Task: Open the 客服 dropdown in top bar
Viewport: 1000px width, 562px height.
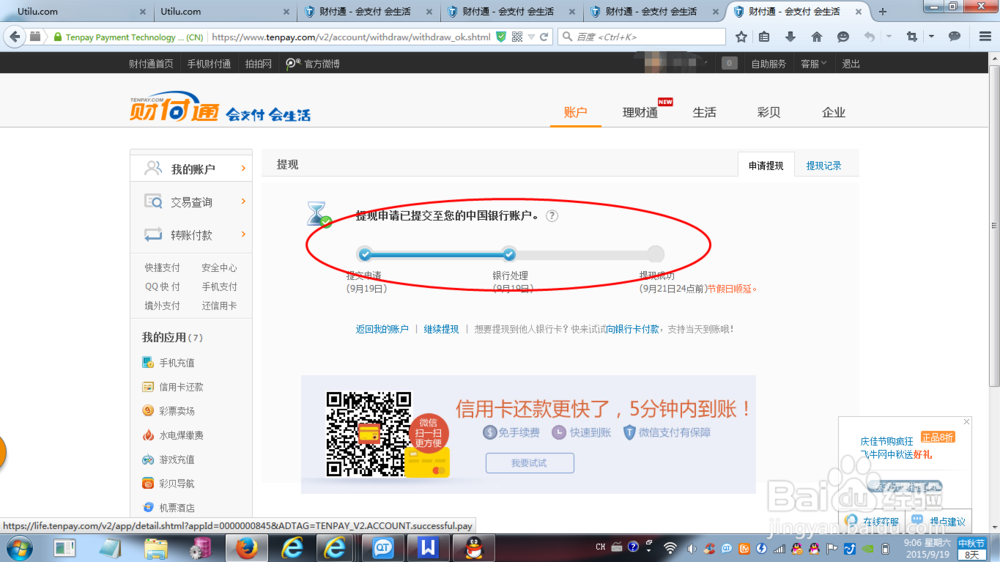Action: point(813,63)
